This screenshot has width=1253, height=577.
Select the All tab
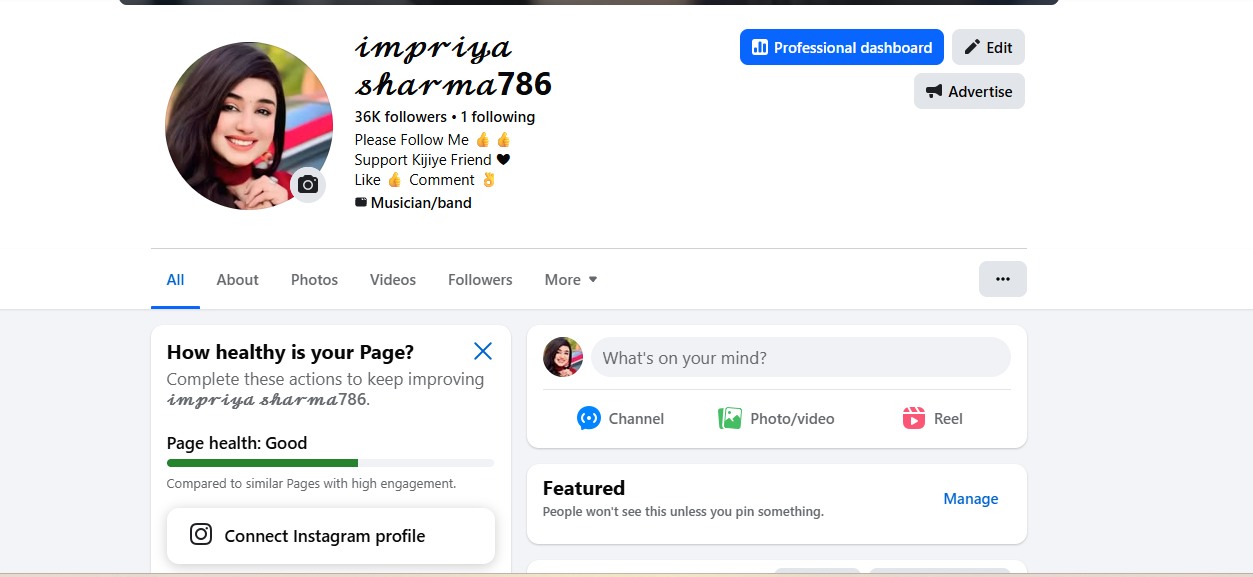click(175, 280)
